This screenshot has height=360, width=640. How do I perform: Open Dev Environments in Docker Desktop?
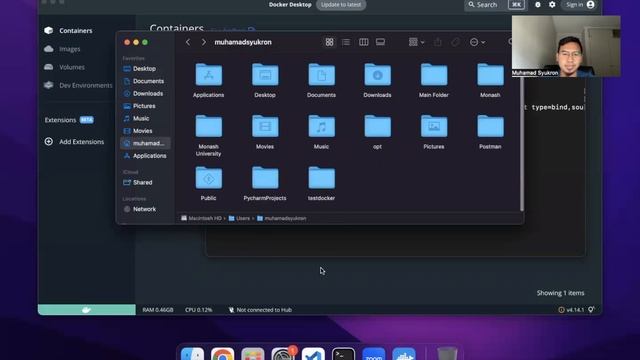pos(78,85)
